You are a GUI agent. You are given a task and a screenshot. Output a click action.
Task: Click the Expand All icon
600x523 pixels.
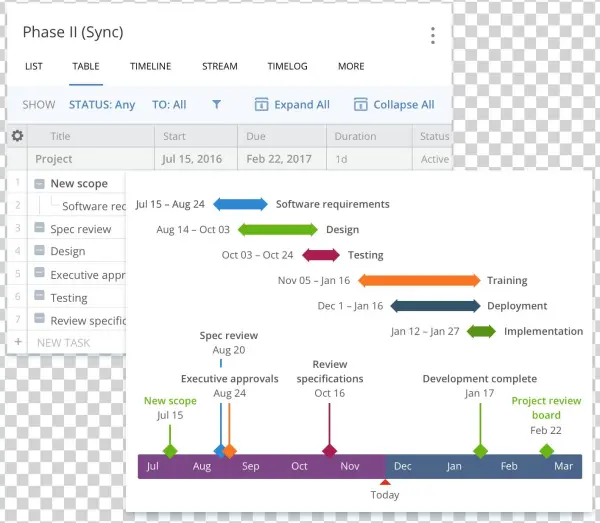[262, 104]
